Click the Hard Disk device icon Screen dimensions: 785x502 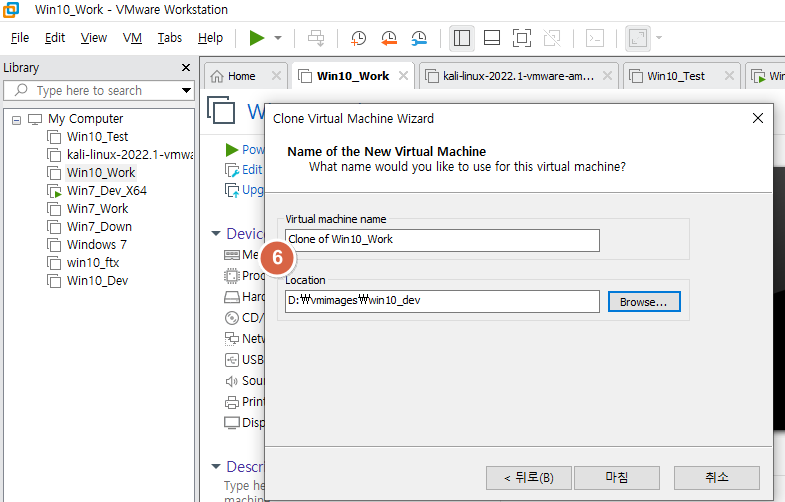tap(232, 297)
